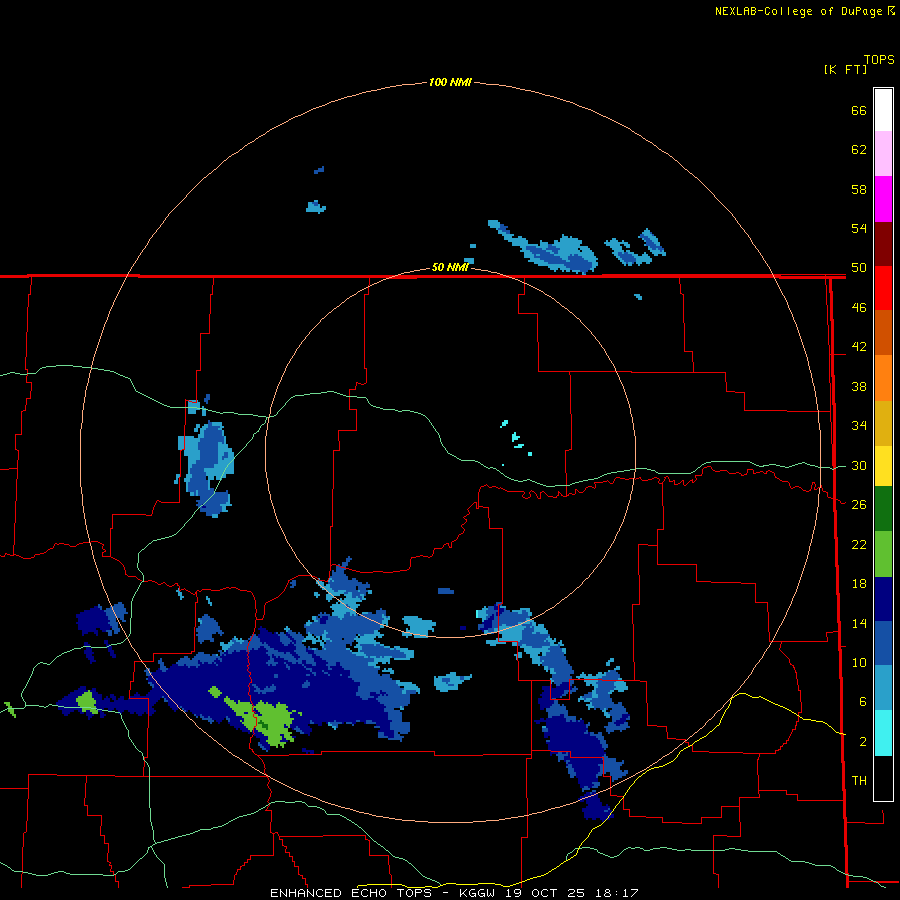Screen dimensions: 900x900
Task: Click the orange swatch near 38 on the legend
Action: (883, 378)
